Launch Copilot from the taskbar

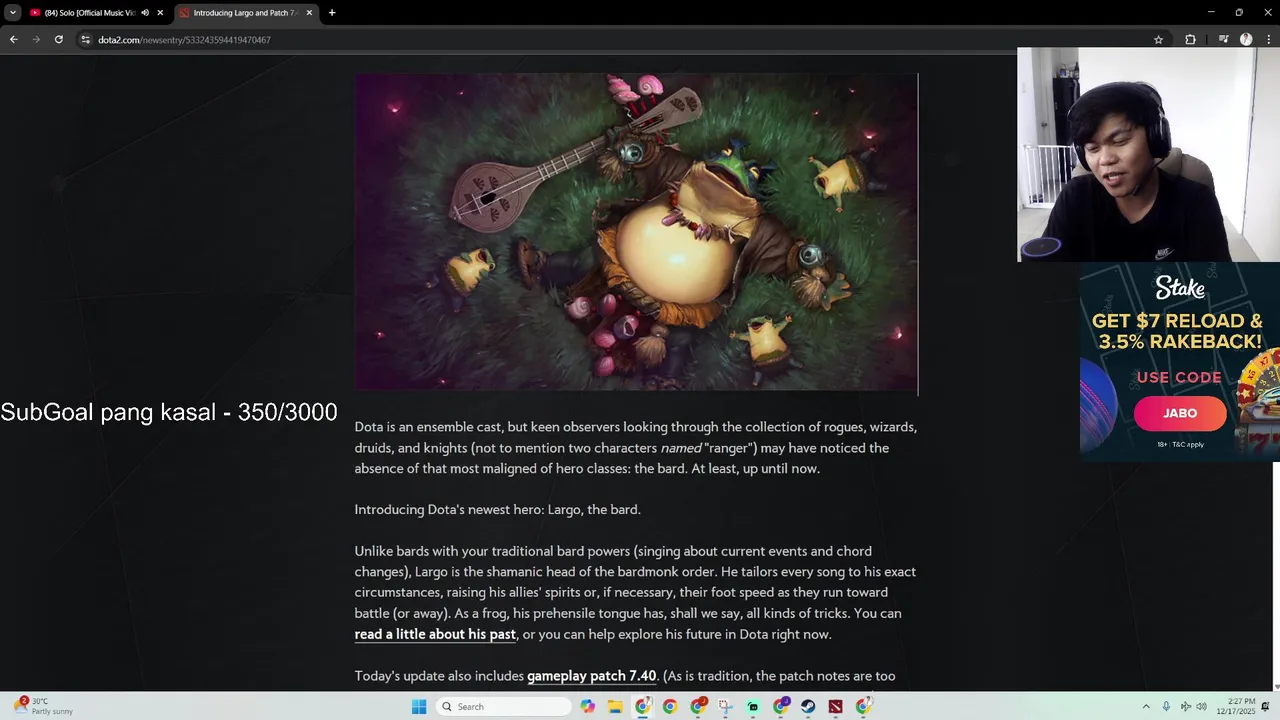(x=588, y=707)
